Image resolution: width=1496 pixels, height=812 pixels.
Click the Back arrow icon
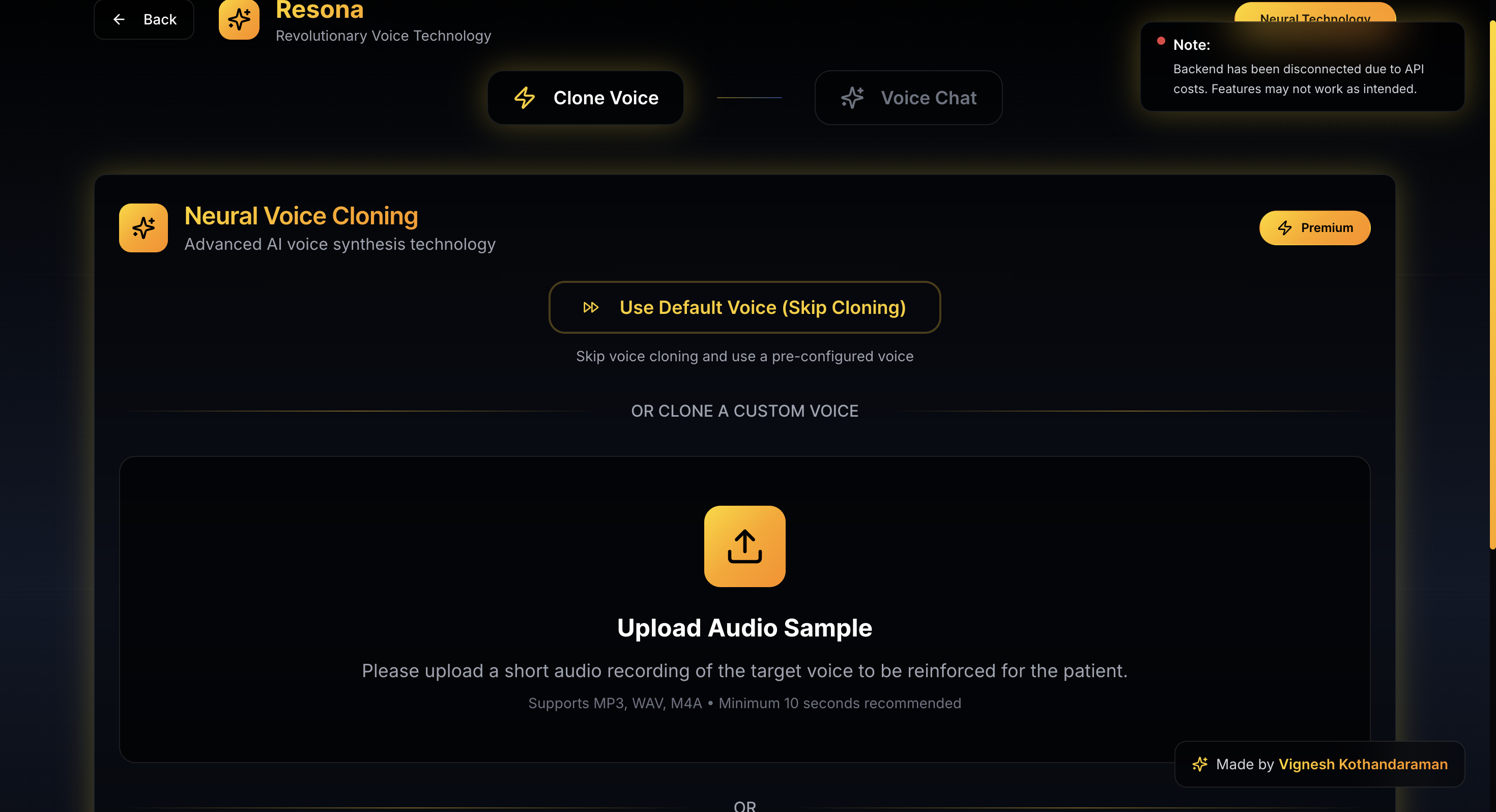[119, 20]
